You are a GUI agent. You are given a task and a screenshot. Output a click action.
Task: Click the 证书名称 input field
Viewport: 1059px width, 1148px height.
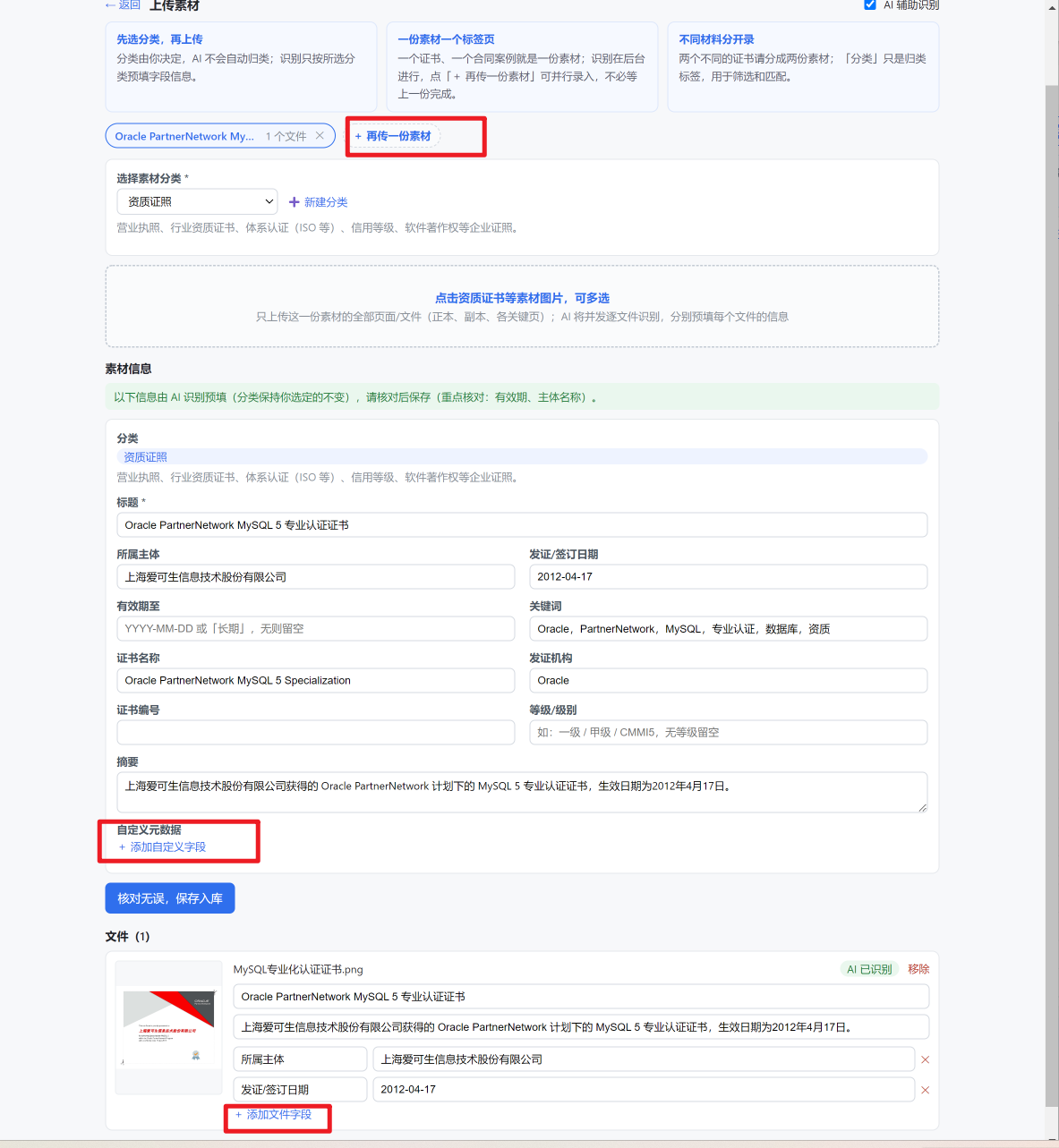click(x=315, y=681)
